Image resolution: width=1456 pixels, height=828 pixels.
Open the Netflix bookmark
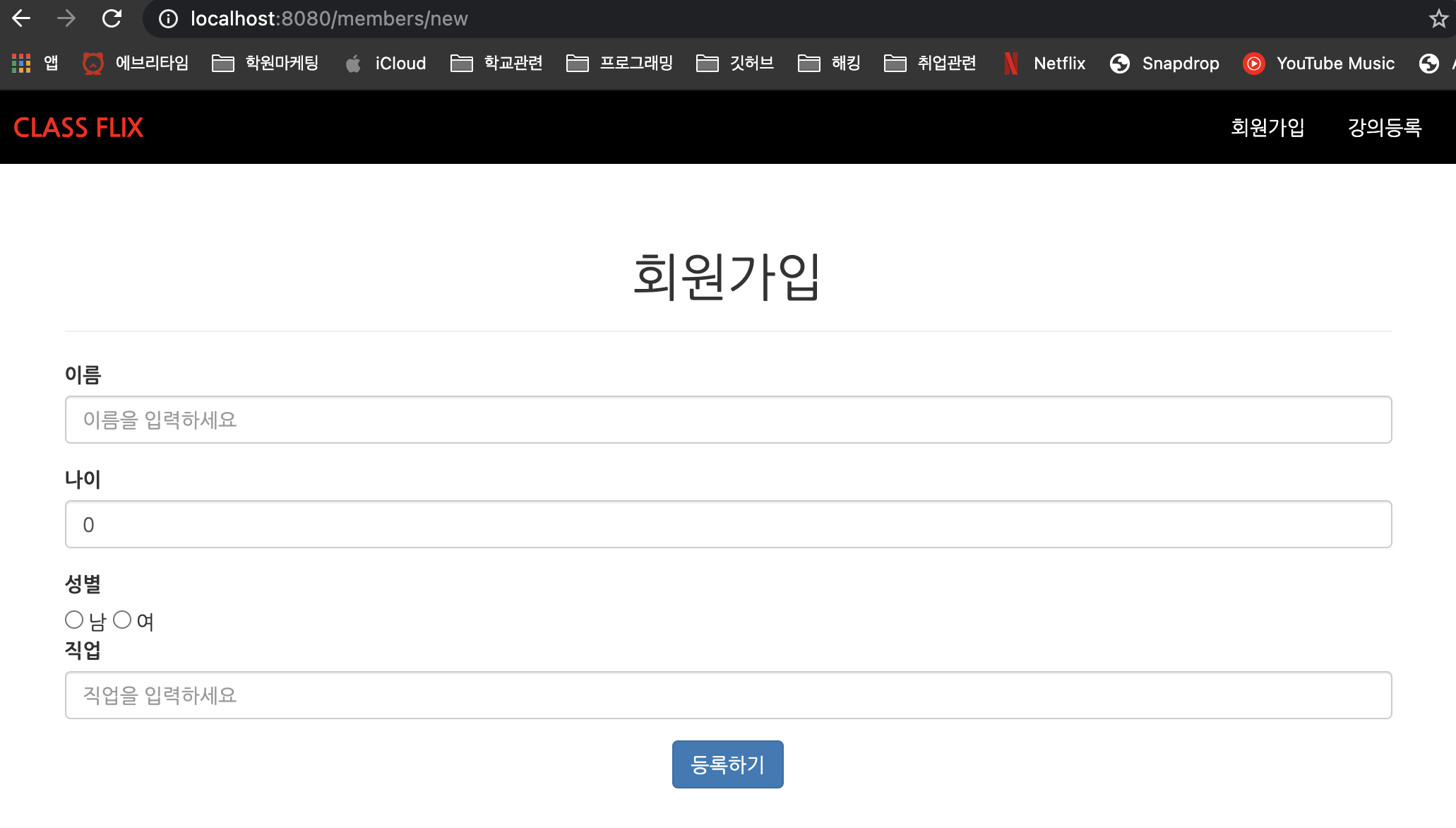[1044, 64]
